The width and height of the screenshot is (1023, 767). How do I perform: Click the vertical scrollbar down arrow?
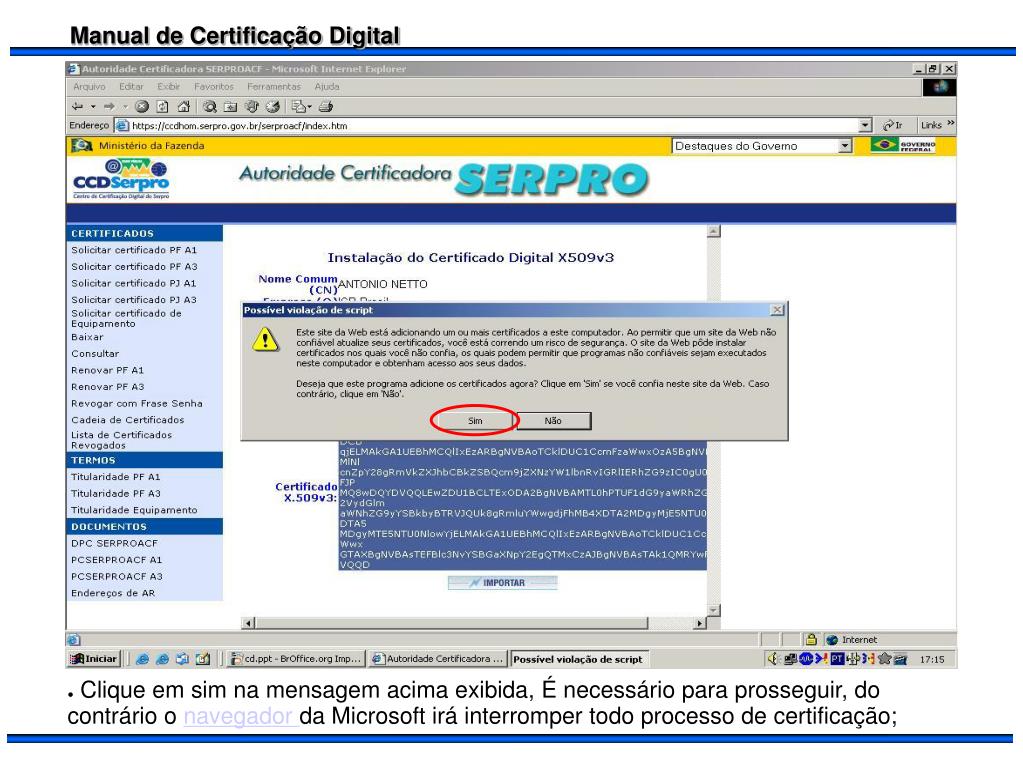[x=714, y=610]
